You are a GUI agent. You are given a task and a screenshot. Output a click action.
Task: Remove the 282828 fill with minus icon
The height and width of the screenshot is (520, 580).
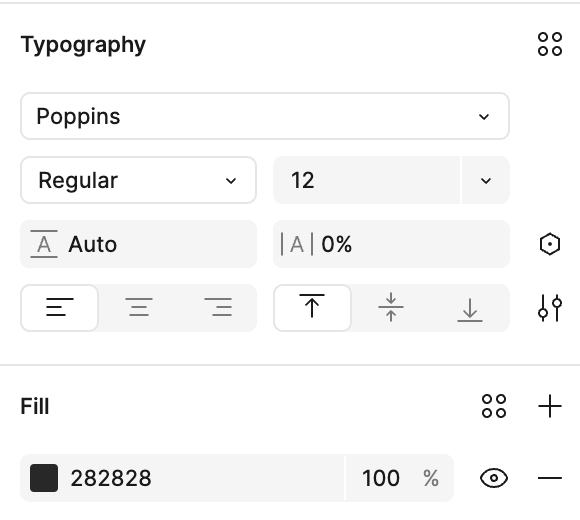(x=550, y=478)
